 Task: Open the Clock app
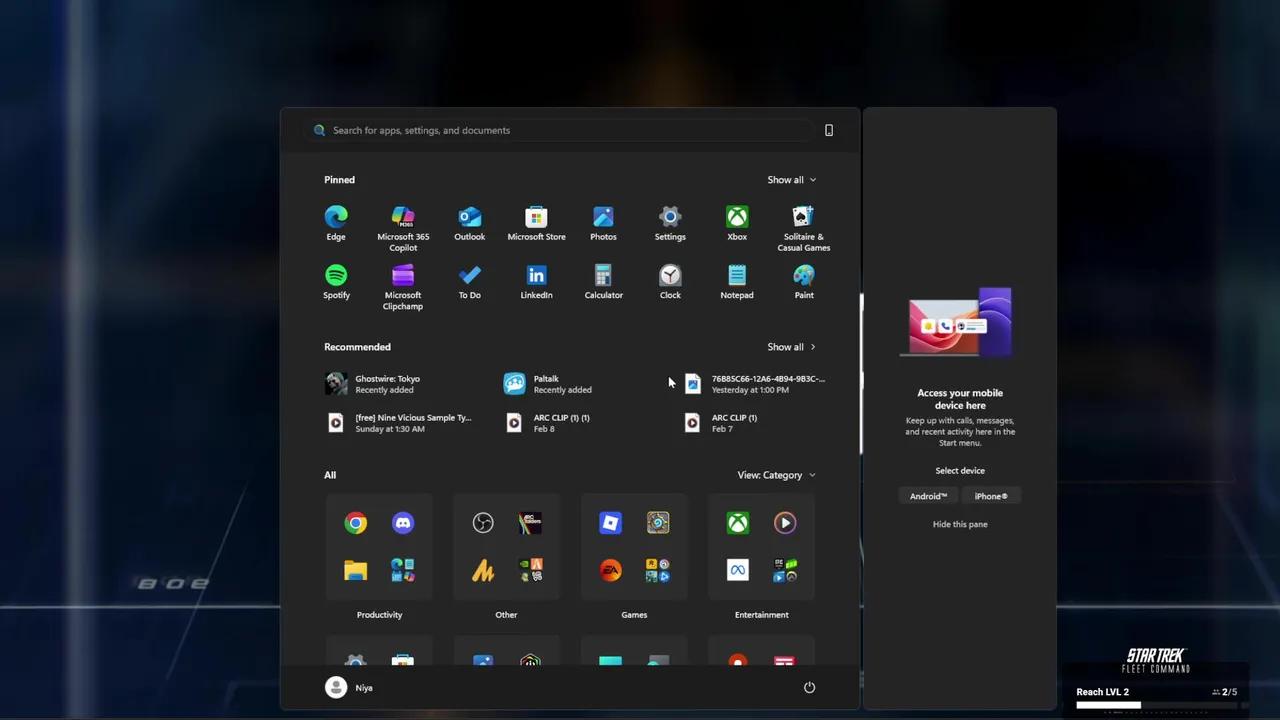[670, 282]
